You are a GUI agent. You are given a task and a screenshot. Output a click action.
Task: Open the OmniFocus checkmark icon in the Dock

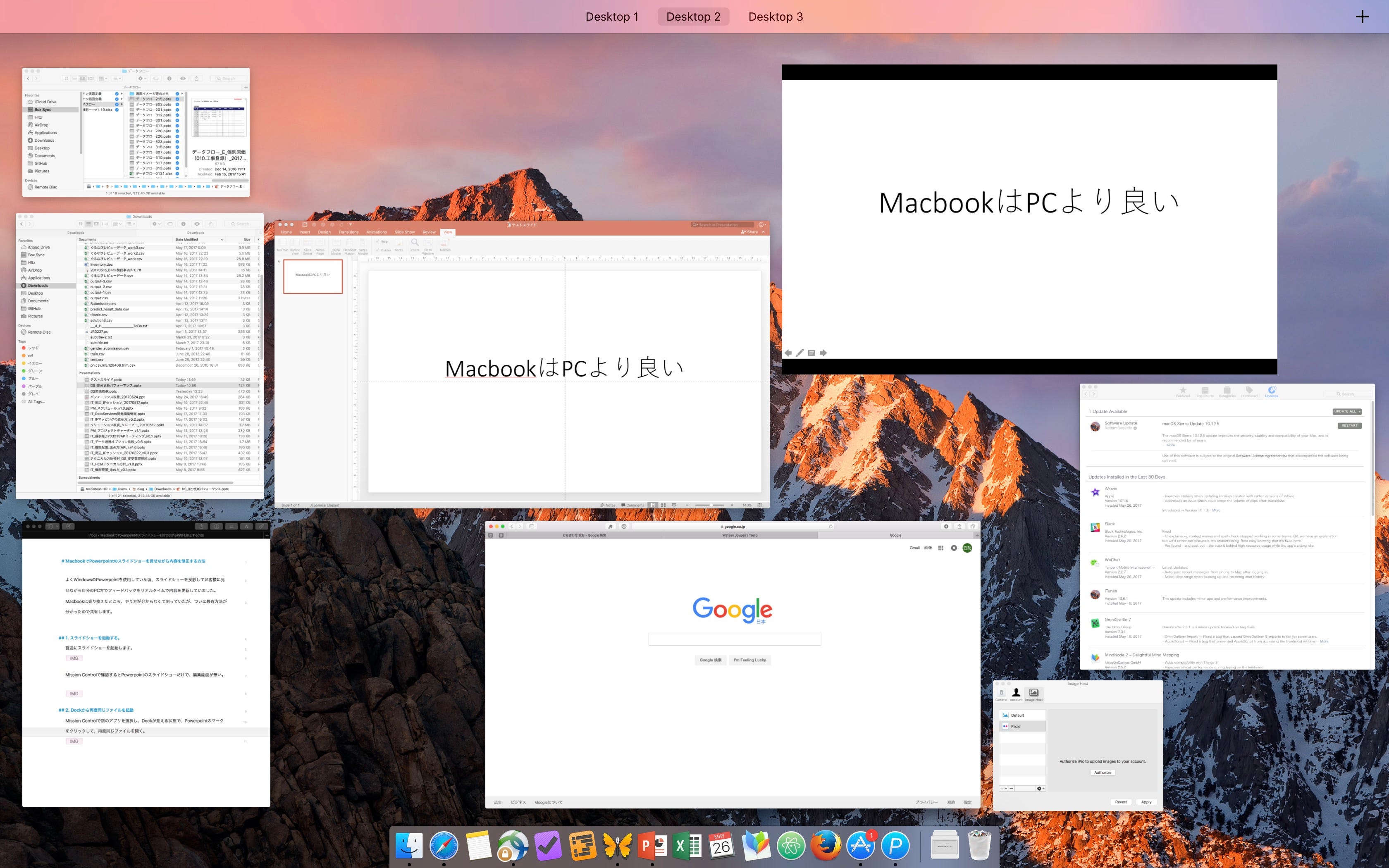548,845
